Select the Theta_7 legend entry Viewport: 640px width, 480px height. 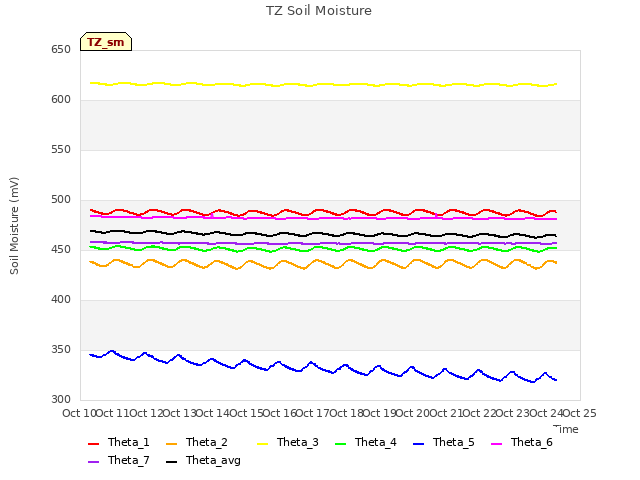pyautogui.click(x=119, y=460)
